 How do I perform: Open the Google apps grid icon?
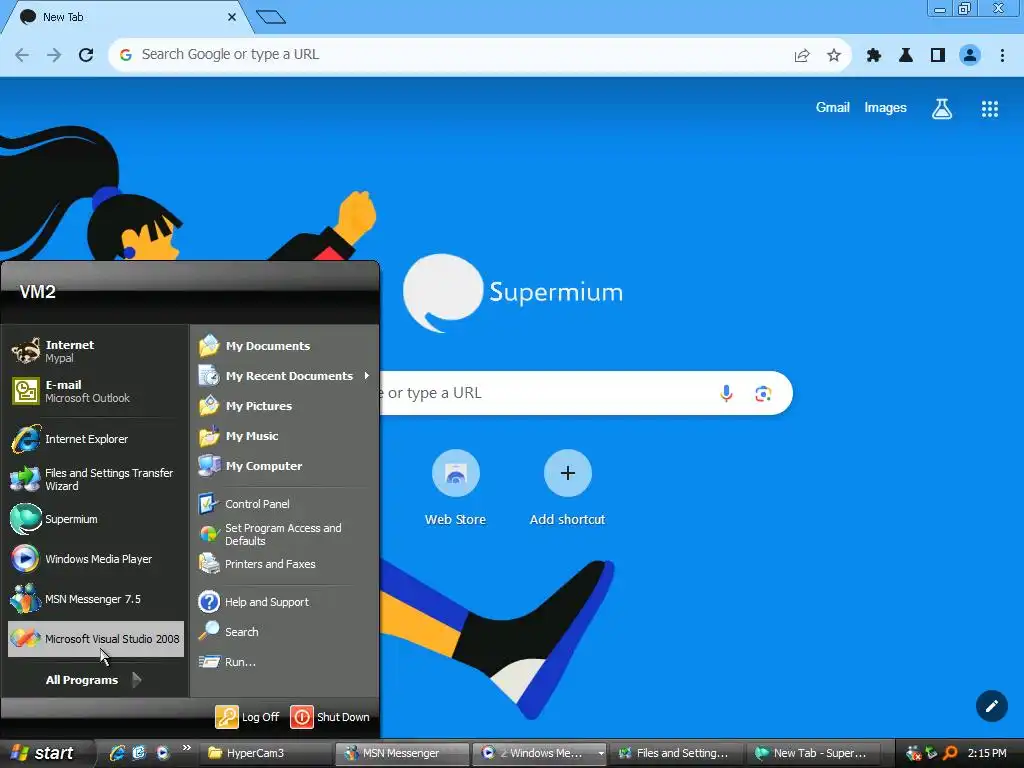coord(989,108)
